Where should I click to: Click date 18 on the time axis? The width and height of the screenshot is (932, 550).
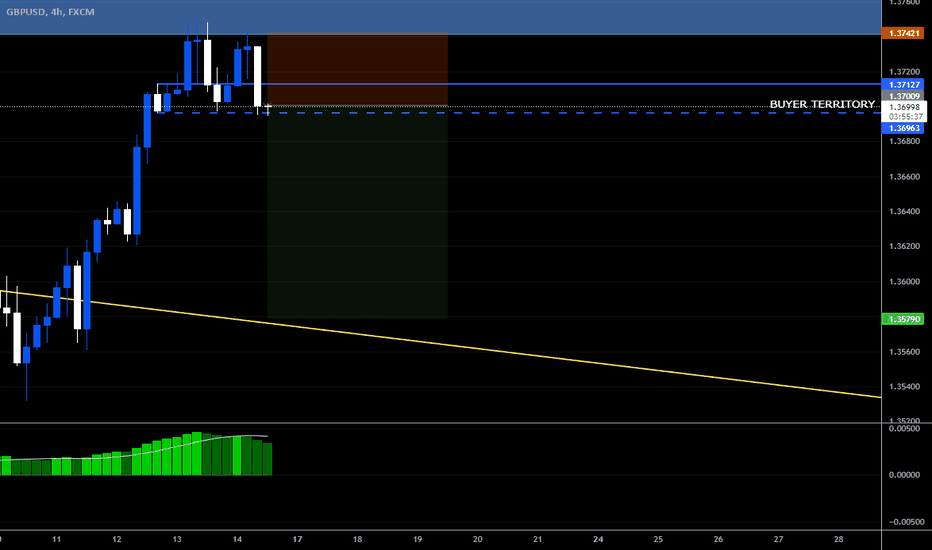357,539
